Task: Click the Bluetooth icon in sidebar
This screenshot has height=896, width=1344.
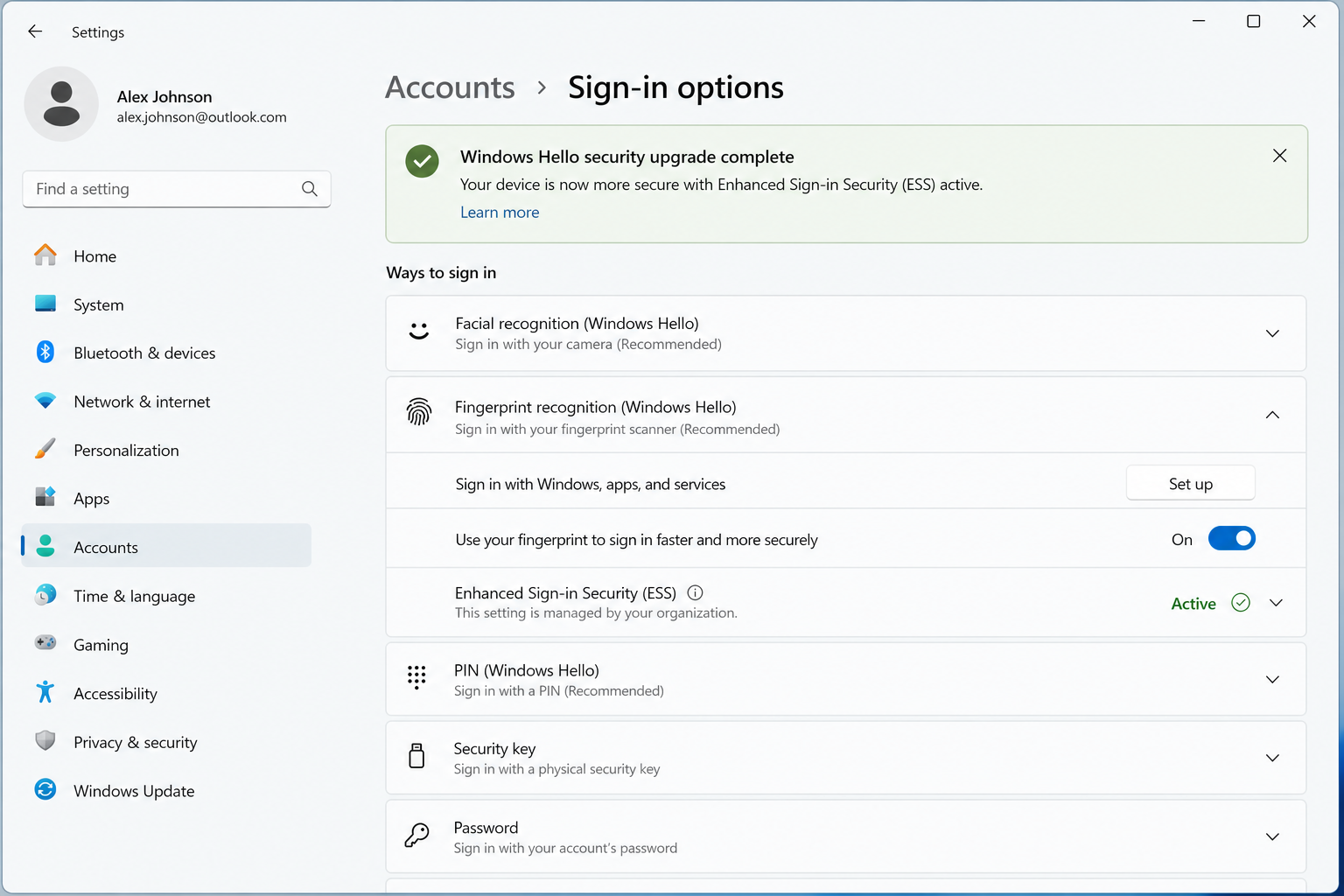Action: tap(45, 352)
